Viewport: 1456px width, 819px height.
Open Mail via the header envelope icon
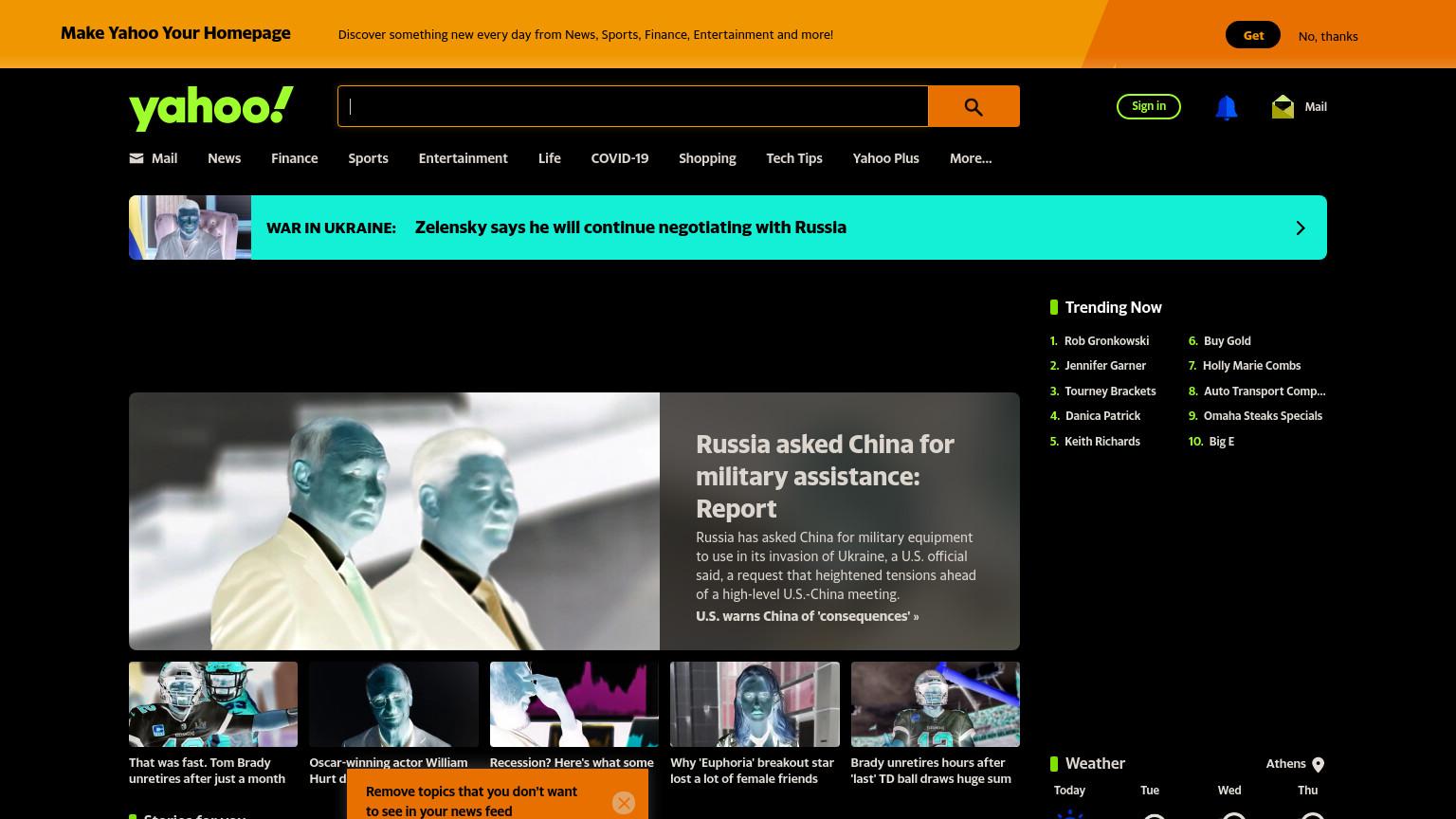tap(1283, 107)
